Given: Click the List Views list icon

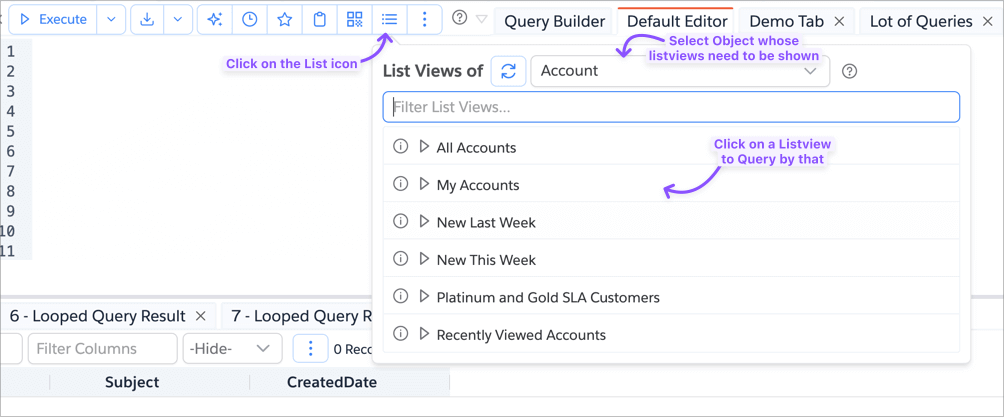Looking at the screenshot, I should click(x=390, y=19).
